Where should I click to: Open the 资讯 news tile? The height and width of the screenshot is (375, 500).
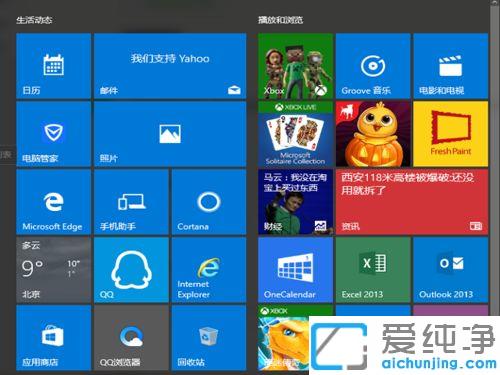click(412, 202)
